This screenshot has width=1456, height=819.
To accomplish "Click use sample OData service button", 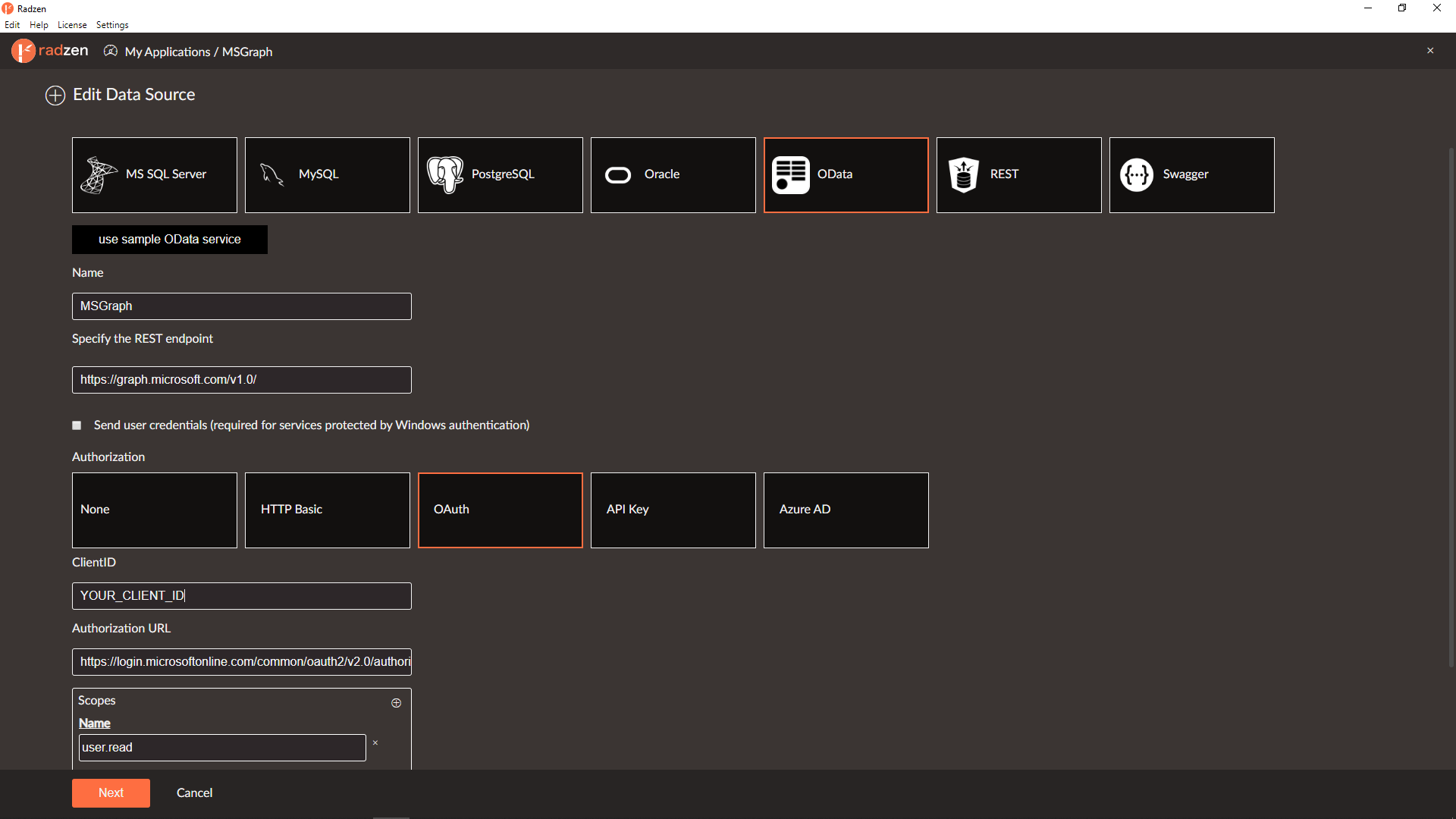I will tap(170, 240).
